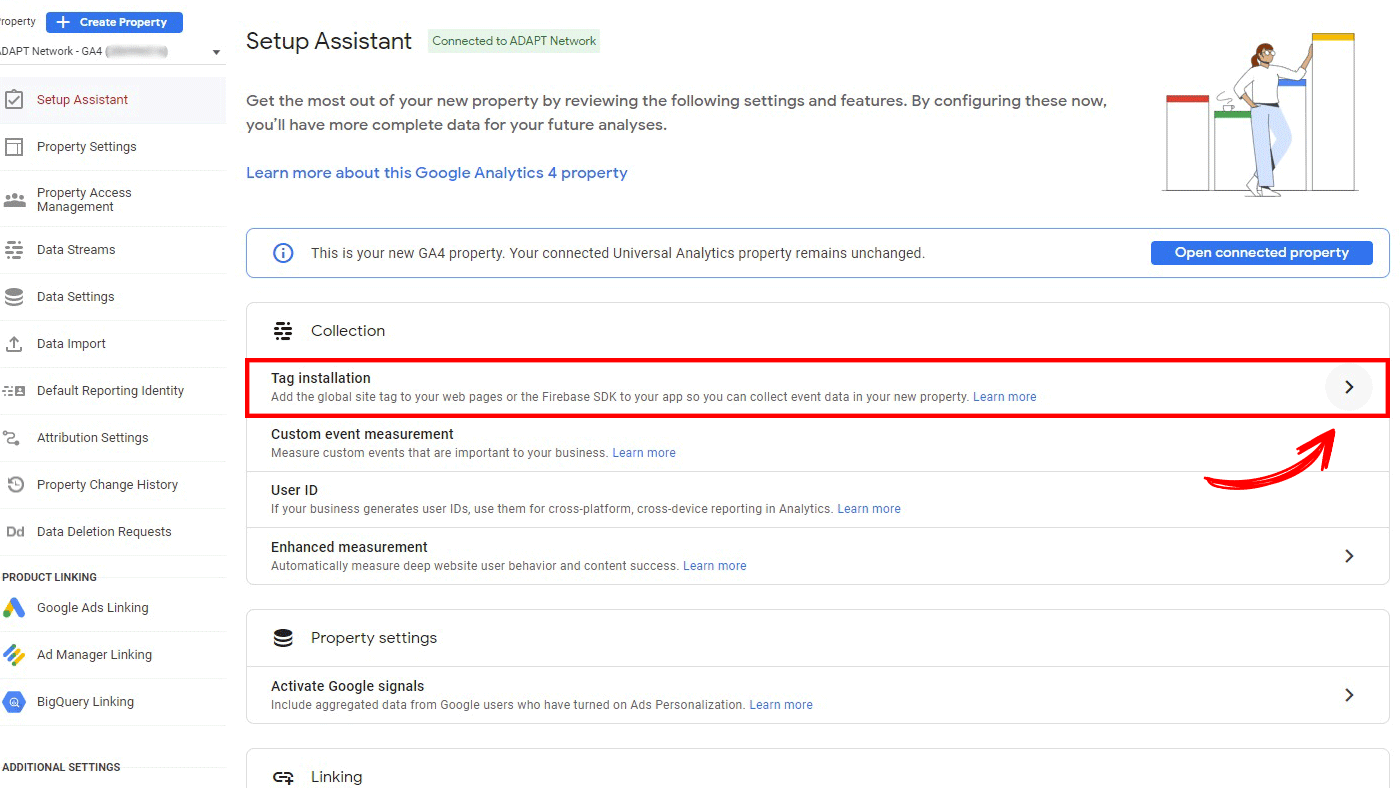Image resolution: width=1400 pixels, height=788 pixels.
Task: Click the Google Ads Linking logo icon
Action: [14, 608]
